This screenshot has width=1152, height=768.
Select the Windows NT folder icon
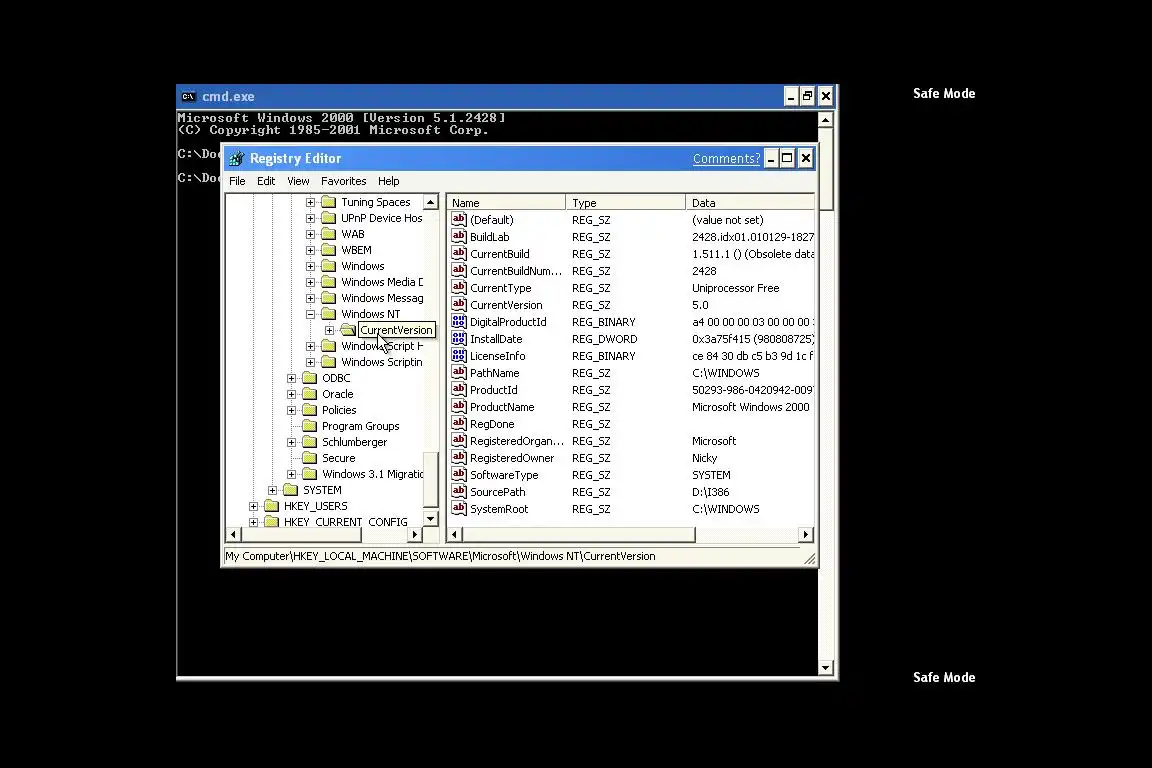pyautogui.click(x=328, y=315)
